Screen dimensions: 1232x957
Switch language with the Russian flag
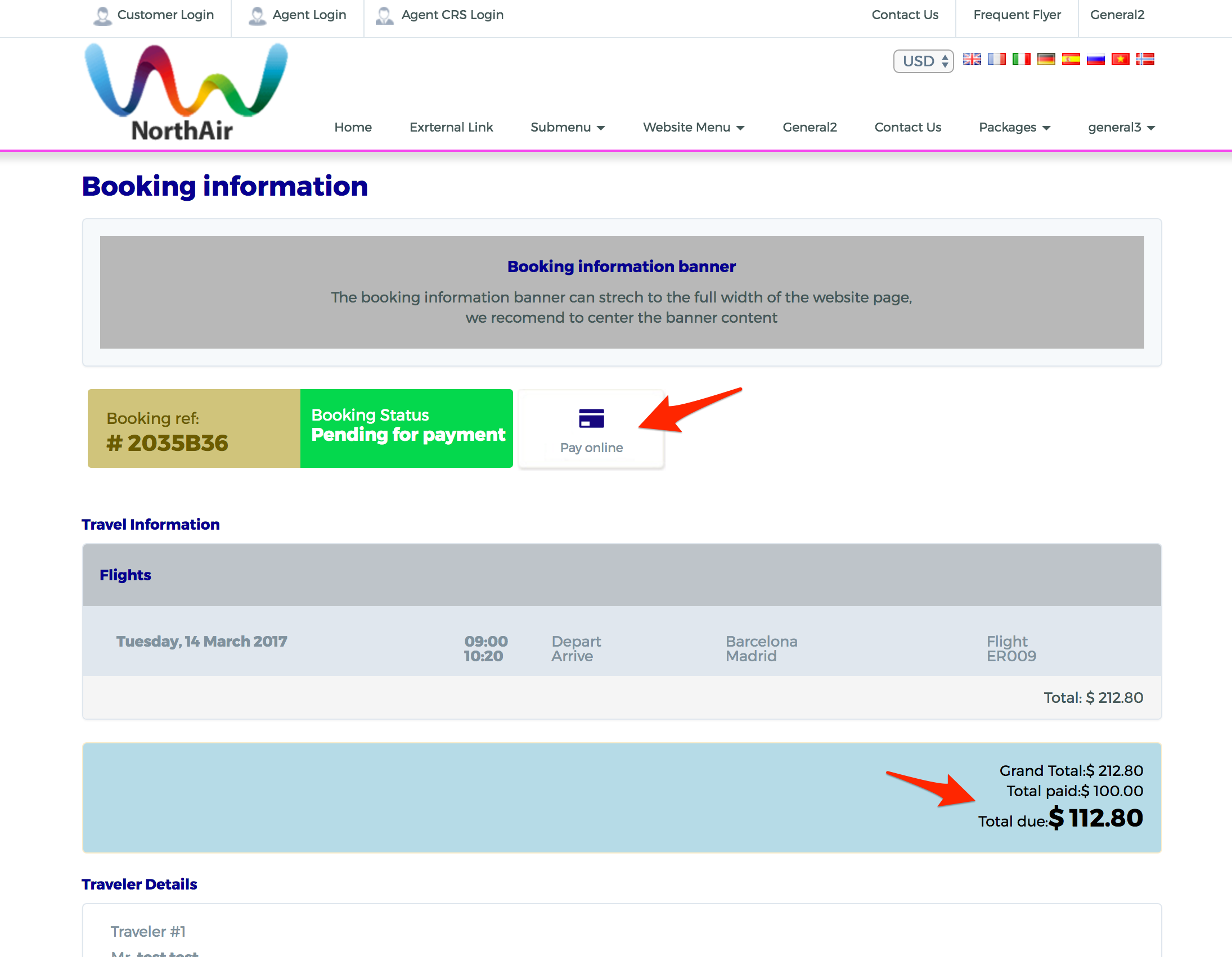pos(1095,59)
